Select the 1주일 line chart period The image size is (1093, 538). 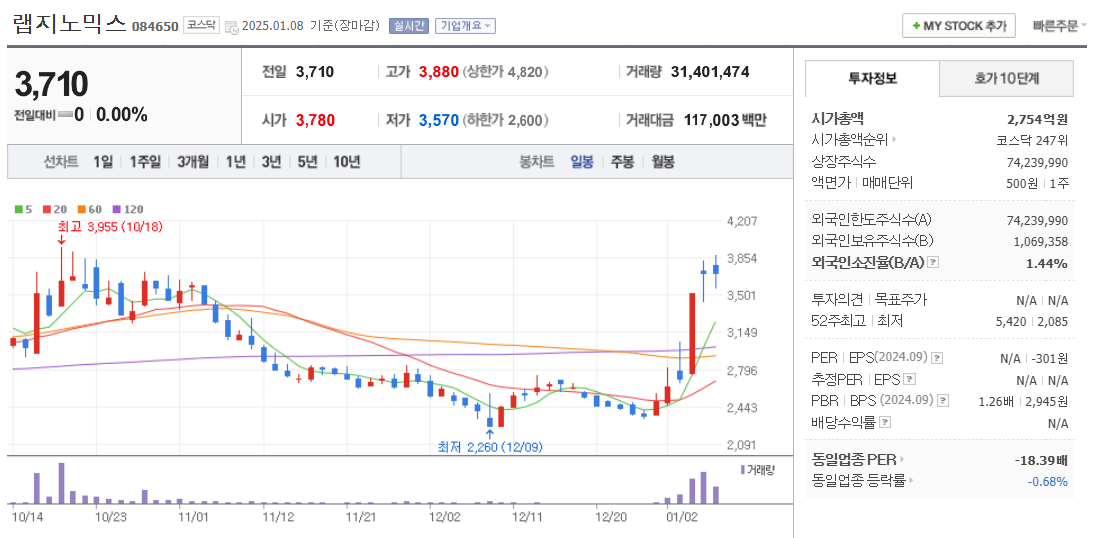(145, 162)
